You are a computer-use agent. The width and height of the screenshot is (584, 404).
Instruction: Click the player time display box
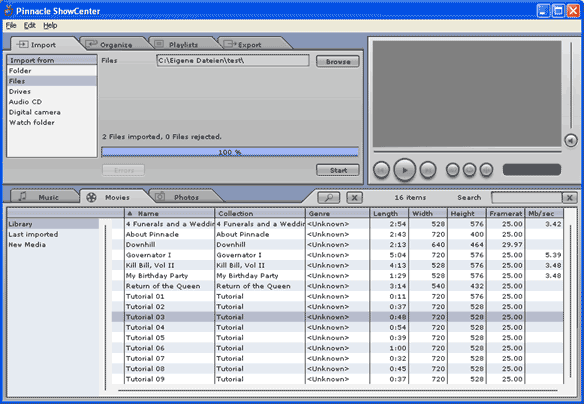[x=531, y=170]
